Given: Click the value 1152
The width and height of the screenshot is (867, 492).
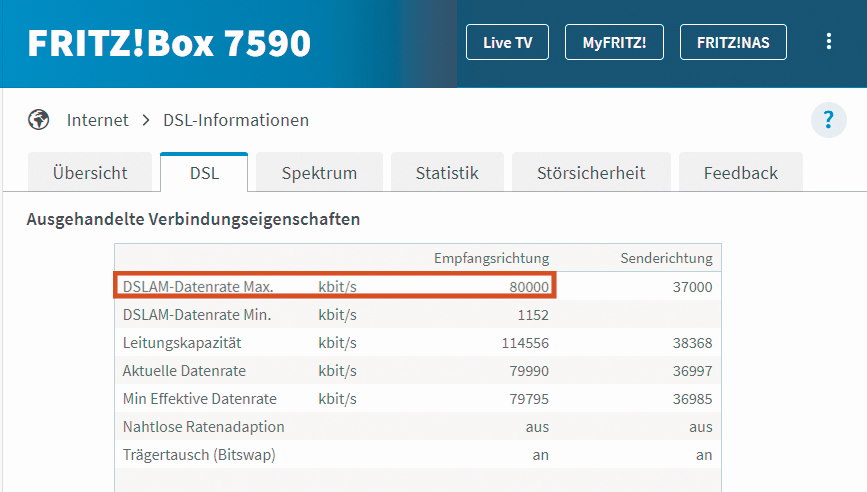Looking at the screenshot, I should point(533,315).
